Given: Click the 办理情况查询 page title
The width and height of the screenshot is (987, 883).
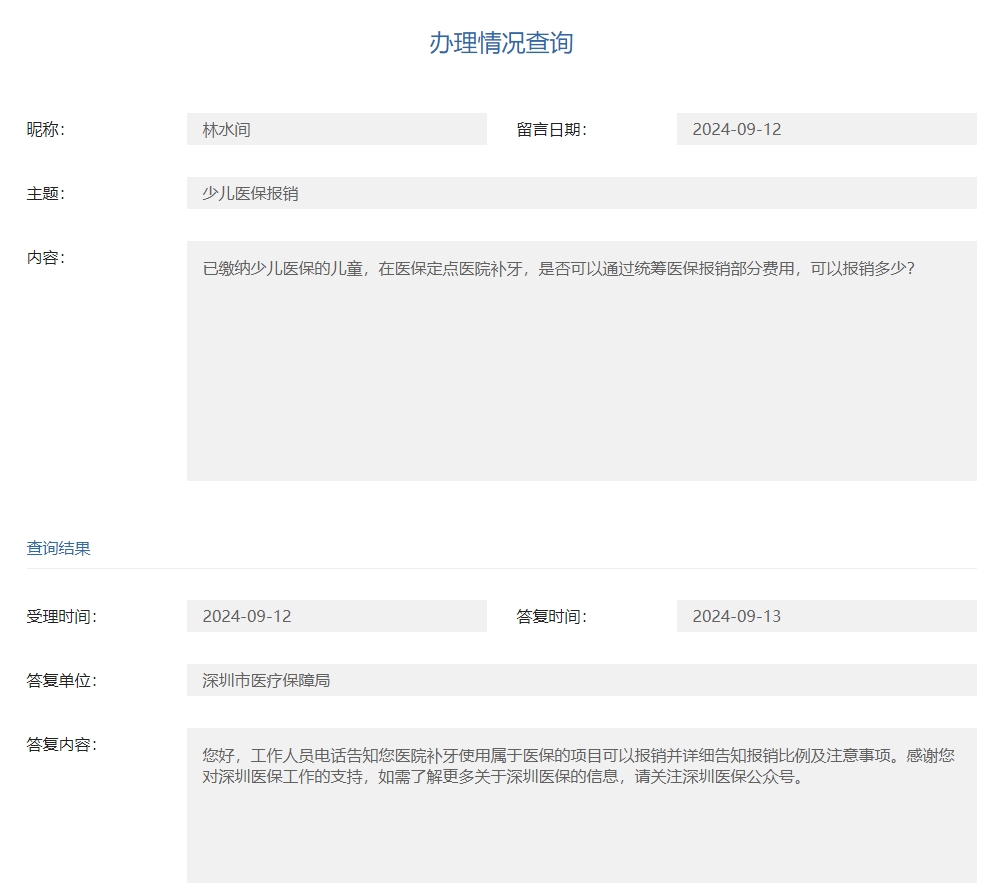Looking at the screenshot, I should pyautogui.click(x=501, y=43).
